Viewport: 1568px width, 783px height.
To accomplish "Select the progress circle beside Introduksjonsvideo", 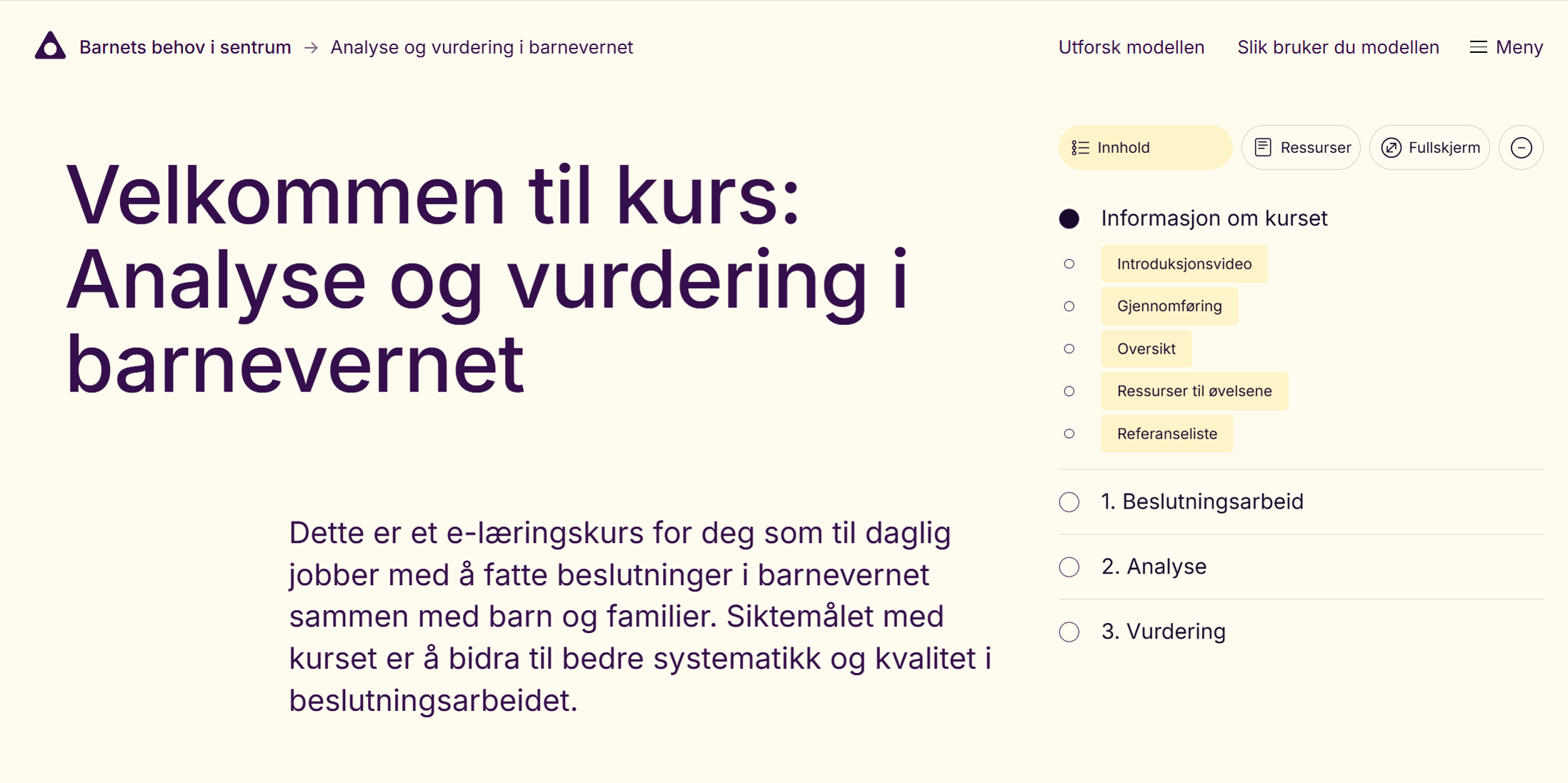I will 1069,264.
